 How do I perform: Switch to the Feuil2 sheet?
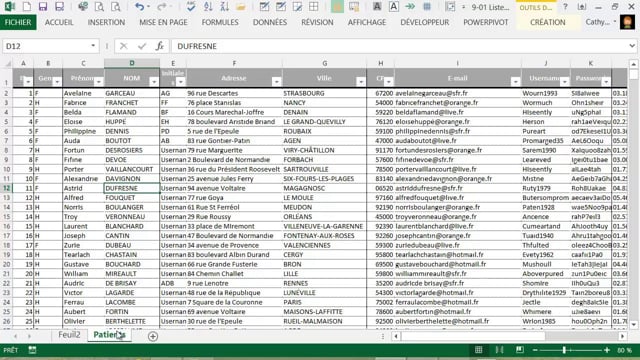point(69,335)
